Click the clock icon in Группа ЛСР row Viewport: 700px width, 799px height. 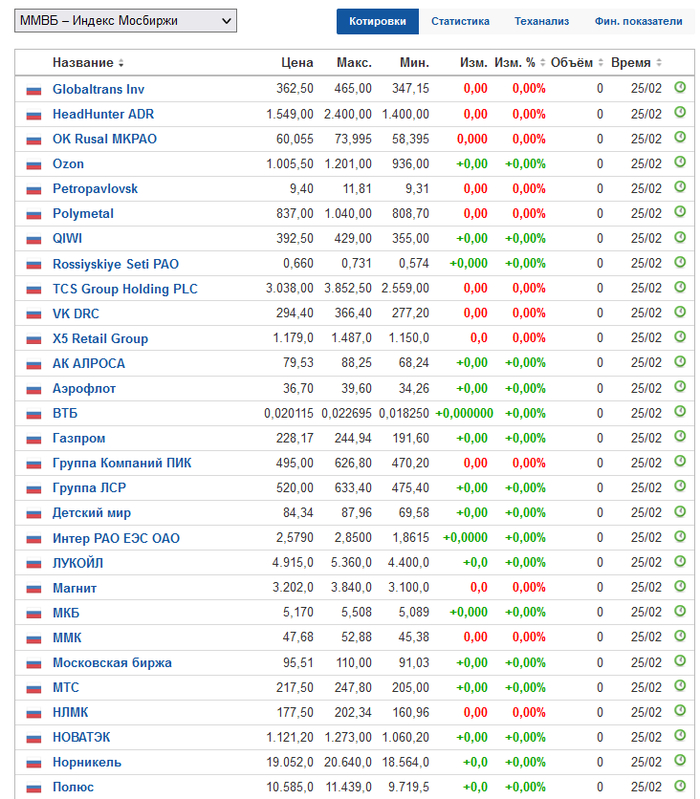[x=680, y=486]
